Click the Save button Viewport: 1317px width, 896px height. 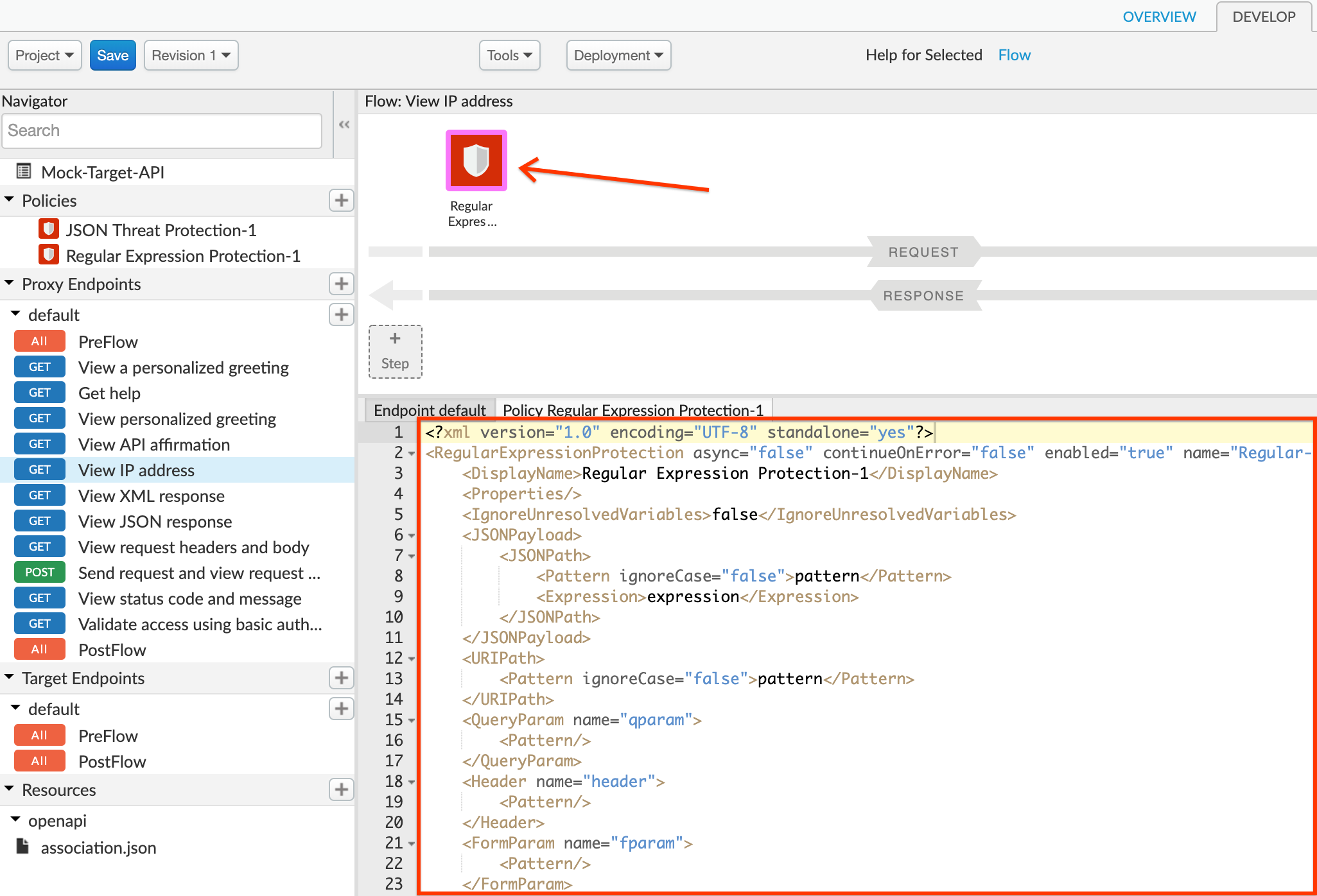pyautogui.click(x=112, y=55)
